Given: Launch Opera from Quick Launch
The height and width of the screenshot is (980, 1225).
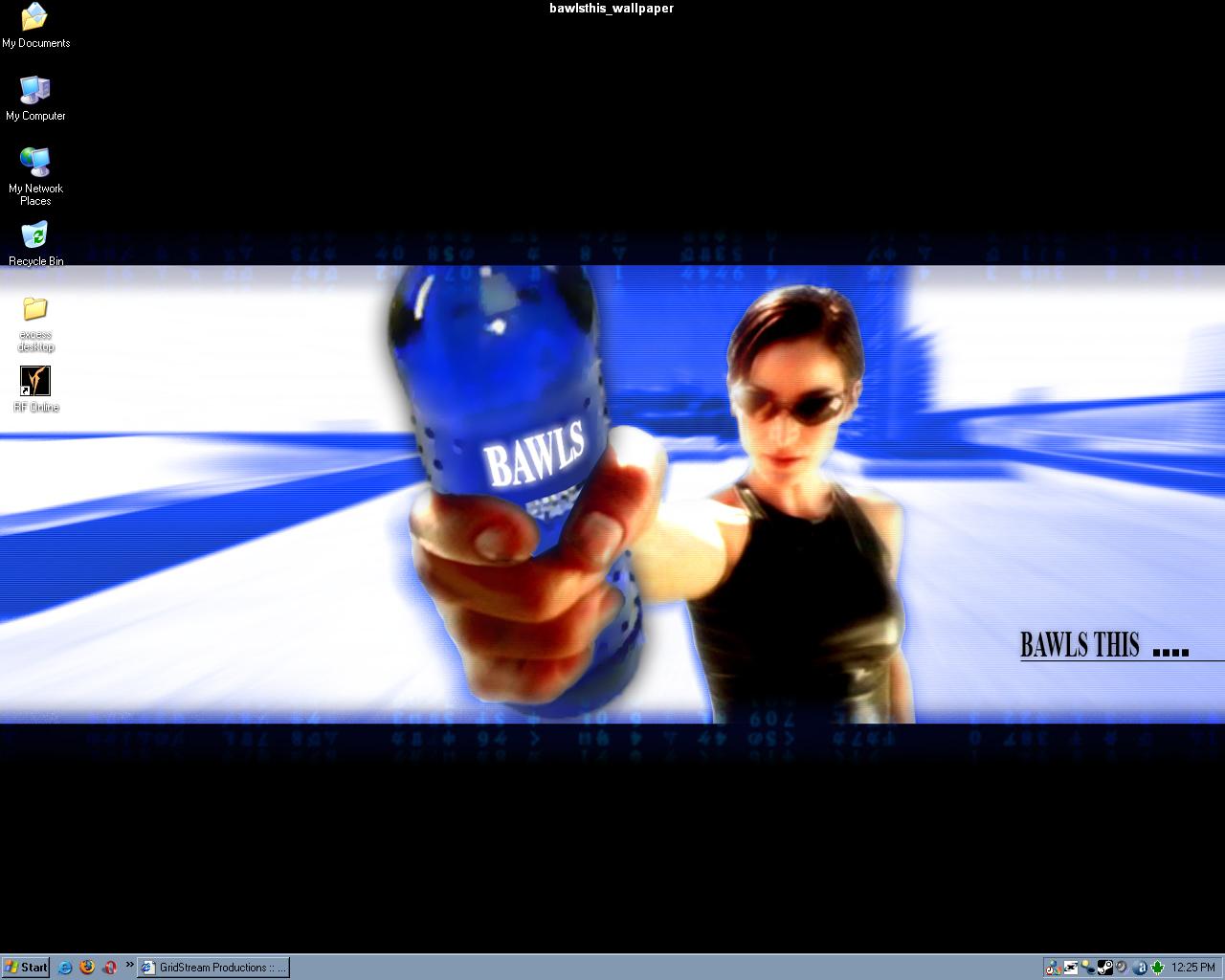Looking at the screenshot, I should [x=110, y=968].
